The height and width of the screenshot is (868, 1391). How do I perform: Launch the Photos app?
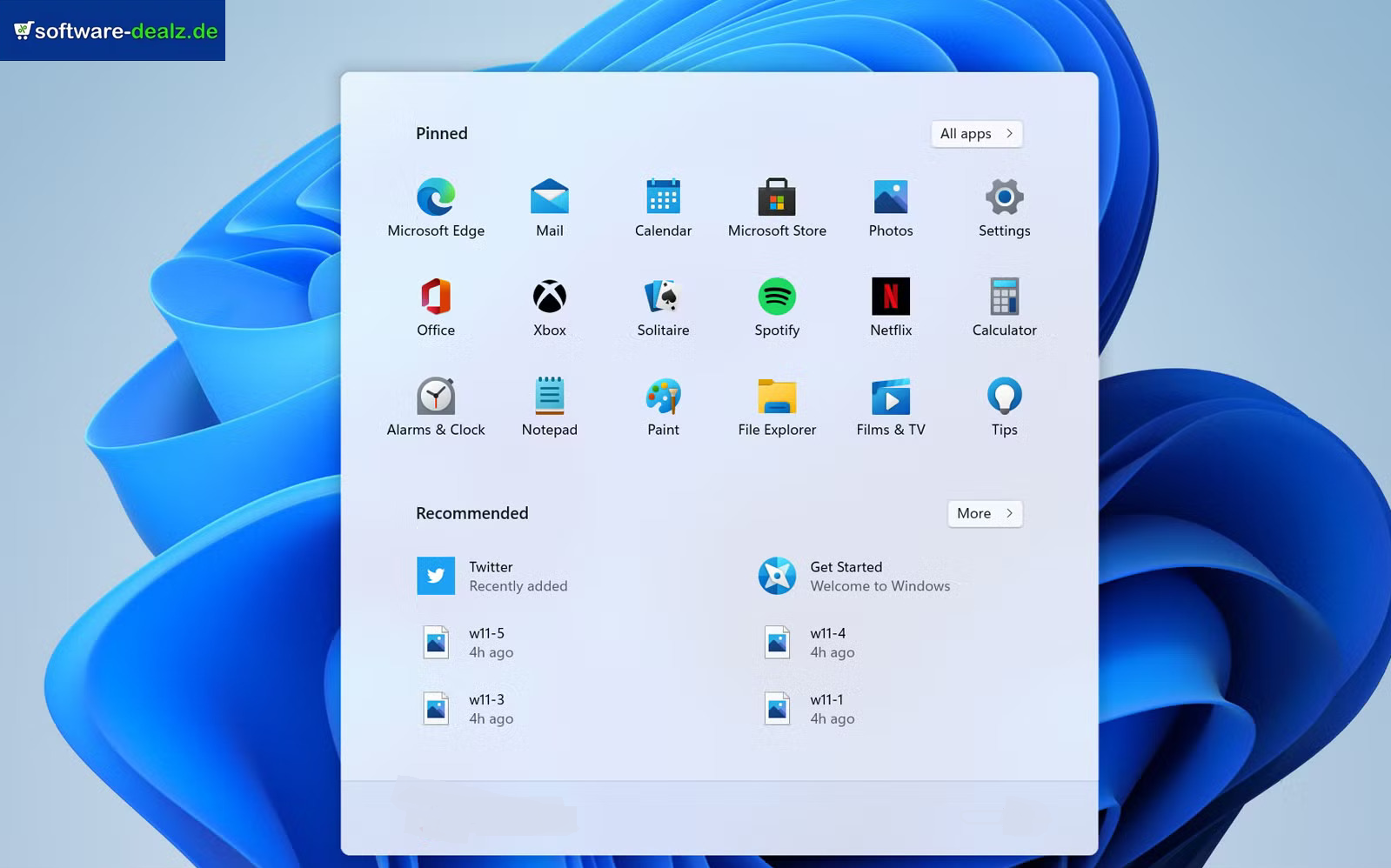coord(891,207)
